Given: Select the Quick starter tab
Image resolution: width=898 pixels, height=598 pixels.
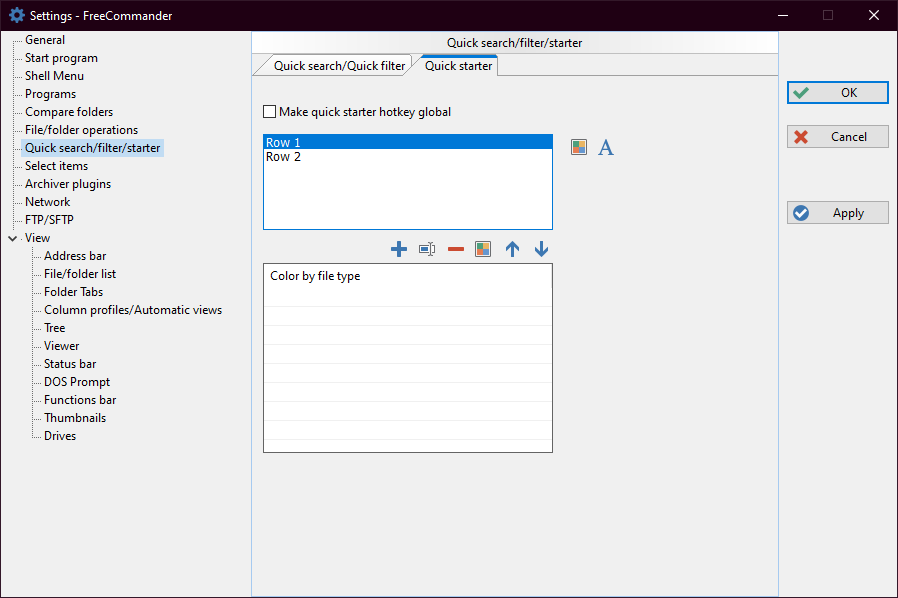Looking at the screenshot, I should pos(458,66).
